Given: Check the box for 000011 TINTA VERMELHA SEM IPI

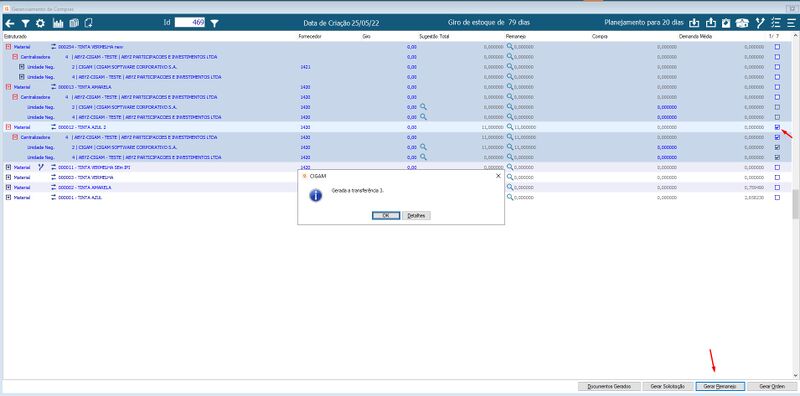Looking at the screenshot, I should pos(777,167).
